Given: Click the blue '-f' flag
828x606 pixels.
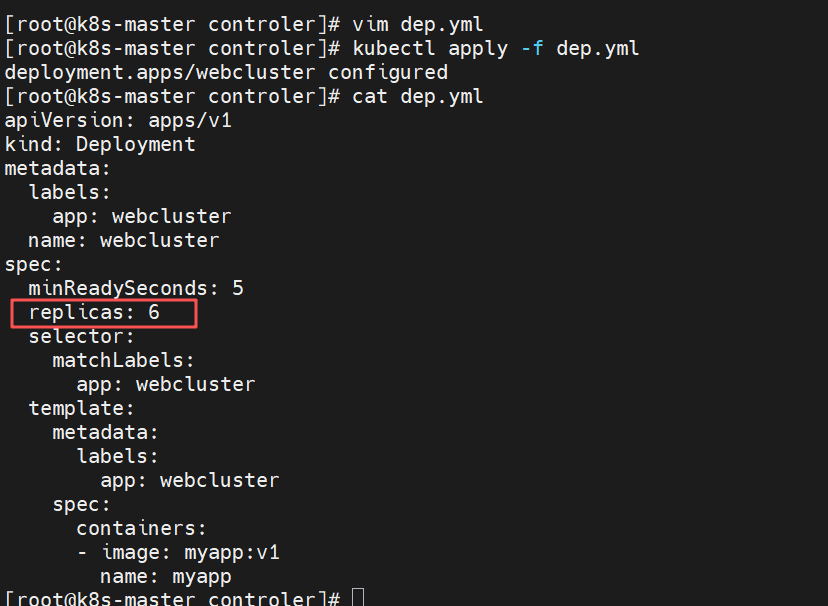Looking at the screenshot, I should (532, 49).
